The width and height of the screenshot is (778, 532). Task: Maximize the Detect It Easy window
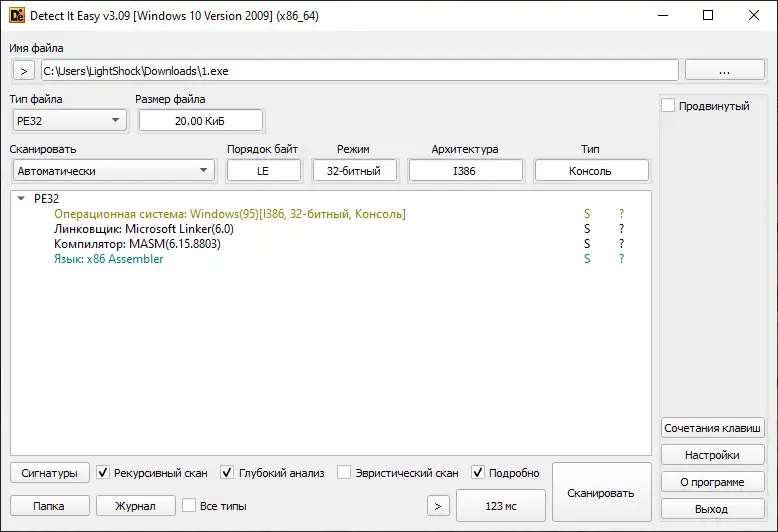point(708,15)
